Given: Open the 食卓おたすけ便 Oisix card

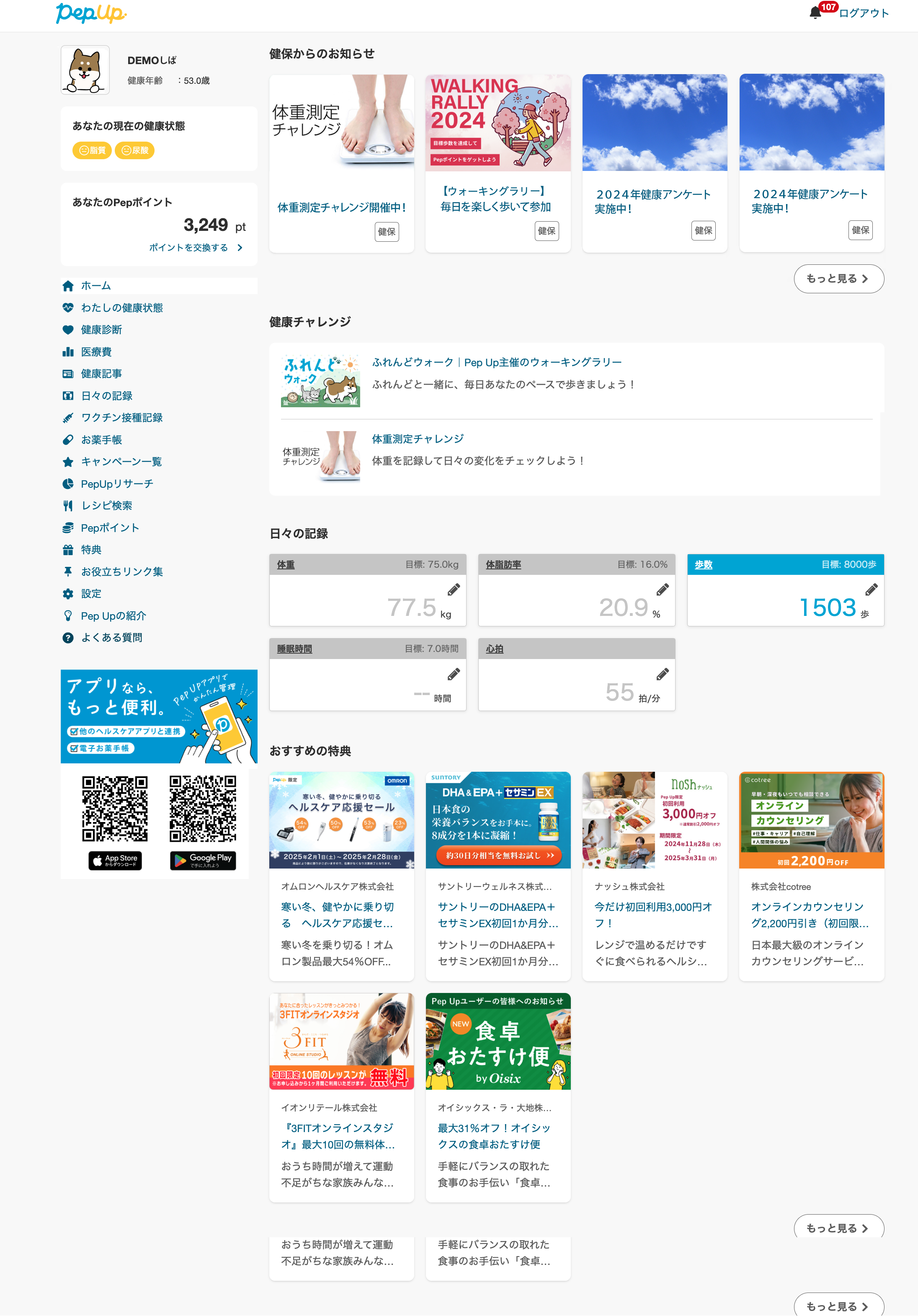Looking at the screenshot, I should [x=498, y=1097].
